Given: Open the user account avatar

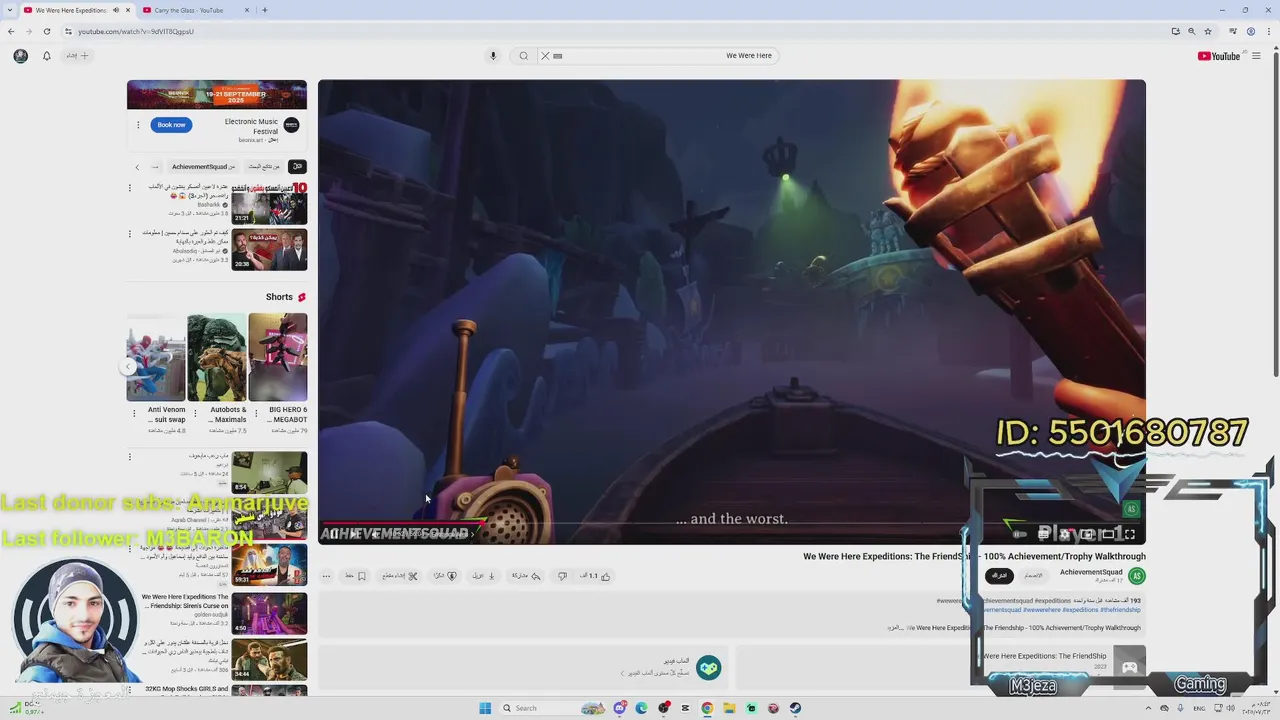Looking at the screenshot, I should coord(21,56).
